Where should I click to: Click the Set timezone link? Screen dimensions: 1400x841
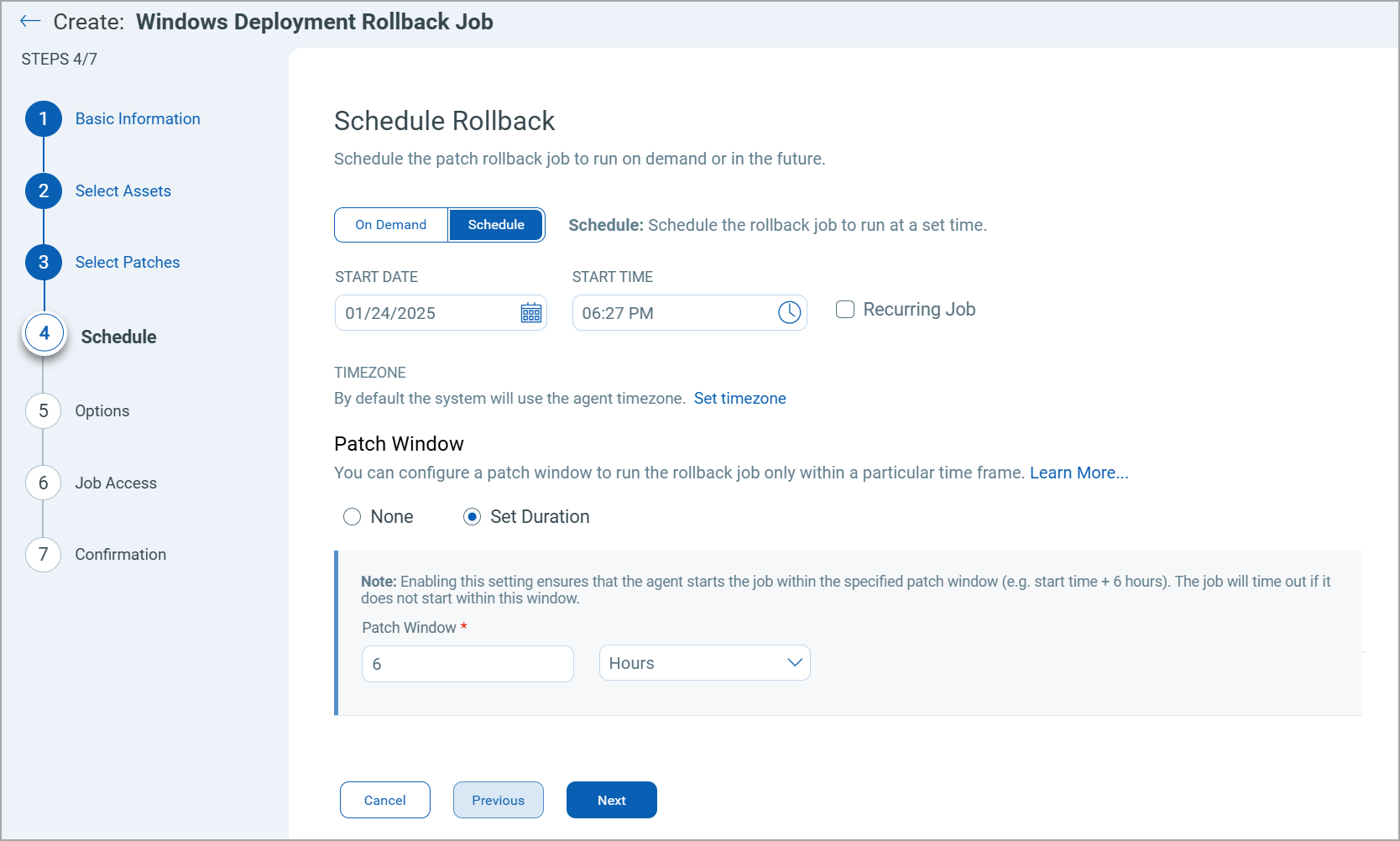click(740, 398)
